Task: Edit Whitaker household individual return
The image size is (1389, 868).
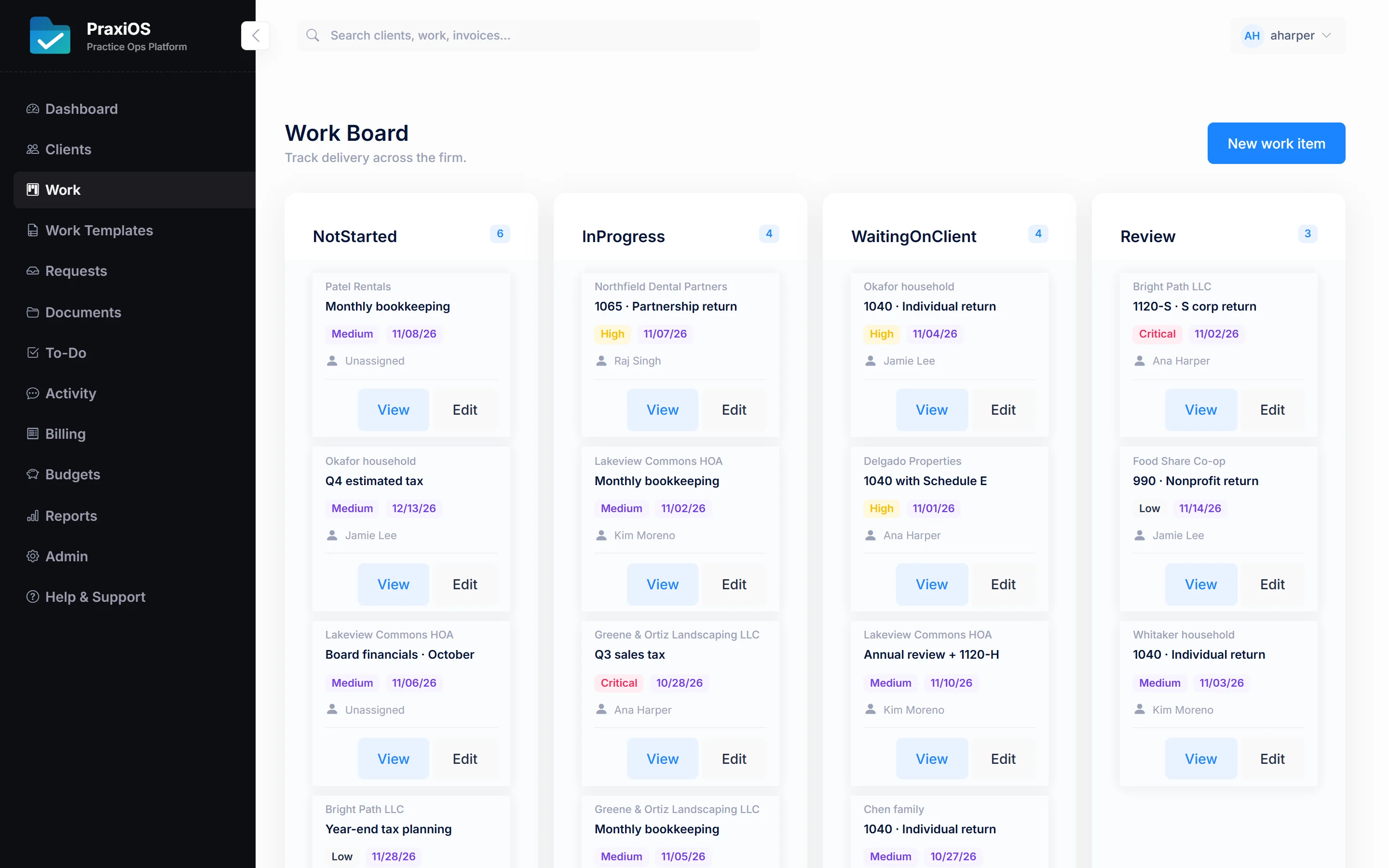Action: 1272,759
